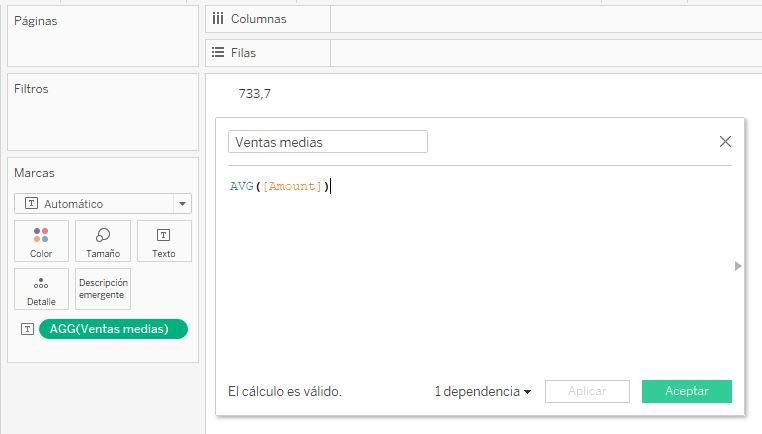
Task: Open the Color mark card
Action: pyautogui.click(x=41, y=241)
